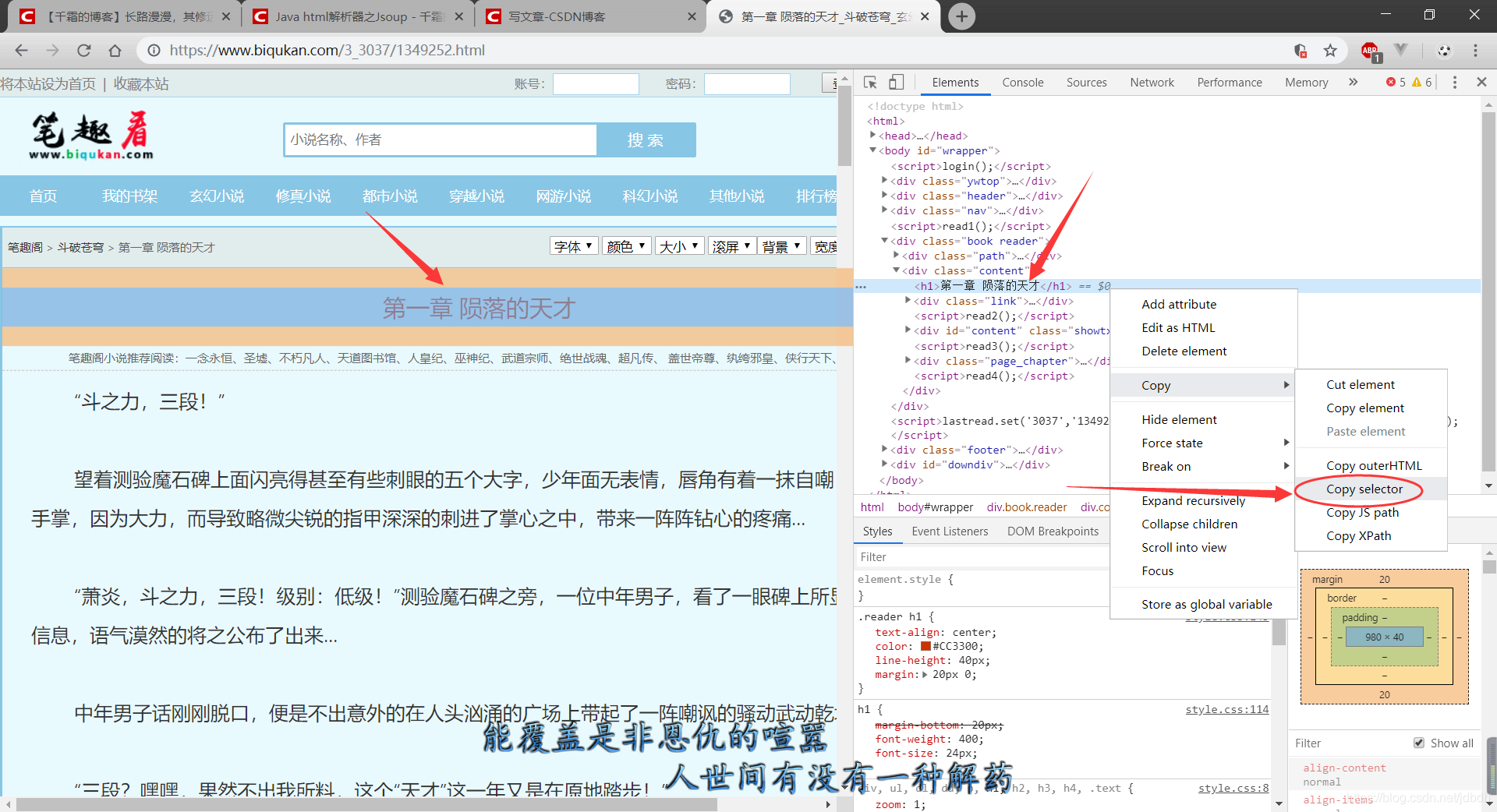Click the 搜索 search button
Image resolution: width=1497 pixels, height=812 pixels.
pos(646,139)
